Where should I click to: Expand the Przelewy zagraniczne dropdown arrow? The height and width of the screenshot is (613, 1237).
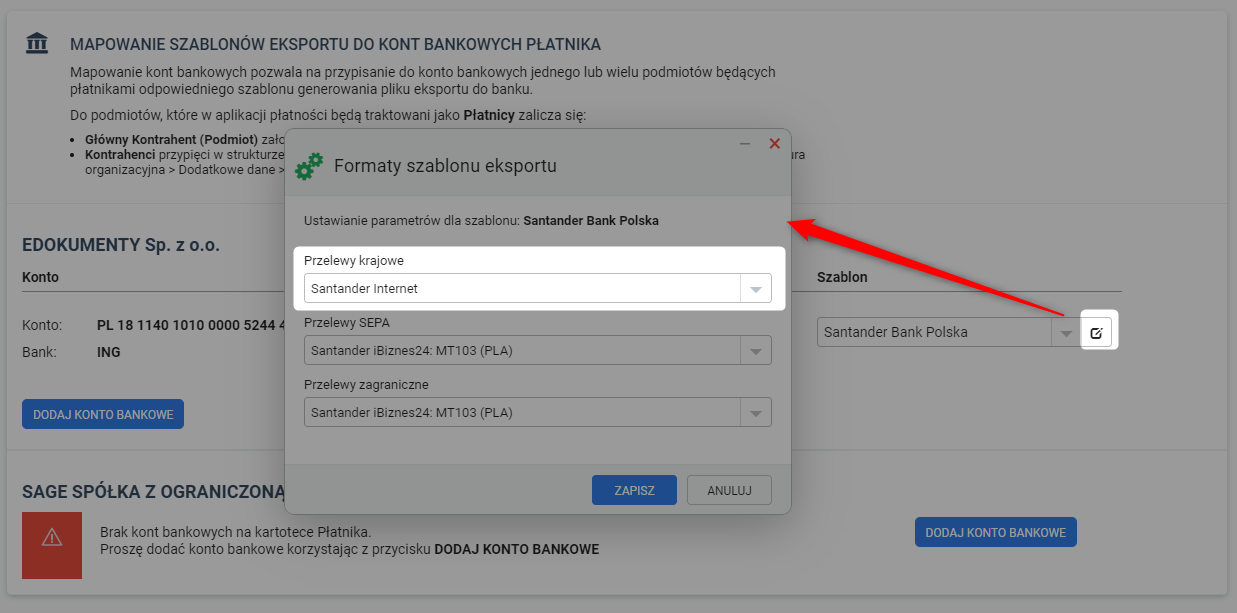click(x=756, y=413)
